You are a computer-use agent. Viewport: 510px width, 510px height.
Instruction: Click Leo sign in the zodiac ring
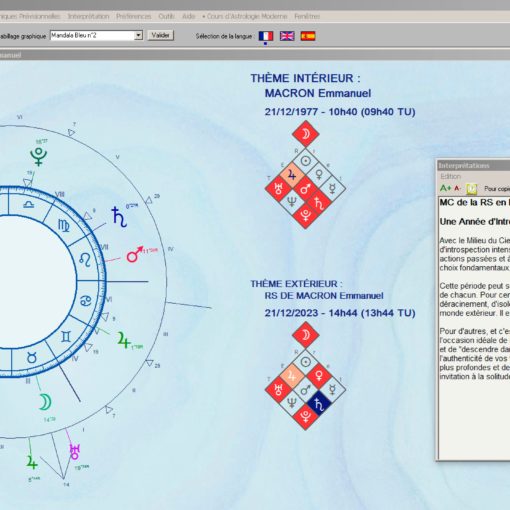tap(85, 260)
